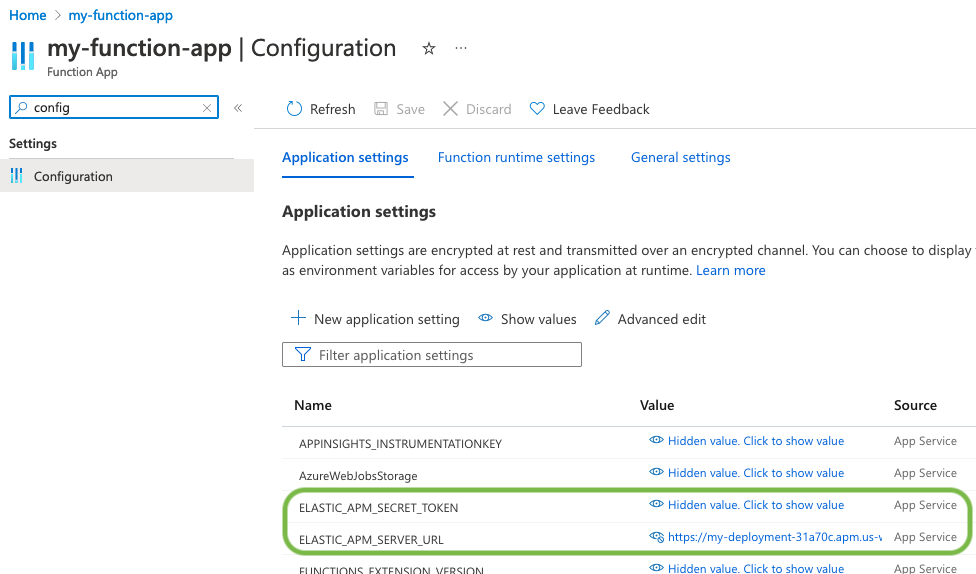The width and height of the screenshot is (976, 574).
Task: Open the General settings tab
Action: click(680, 157)
